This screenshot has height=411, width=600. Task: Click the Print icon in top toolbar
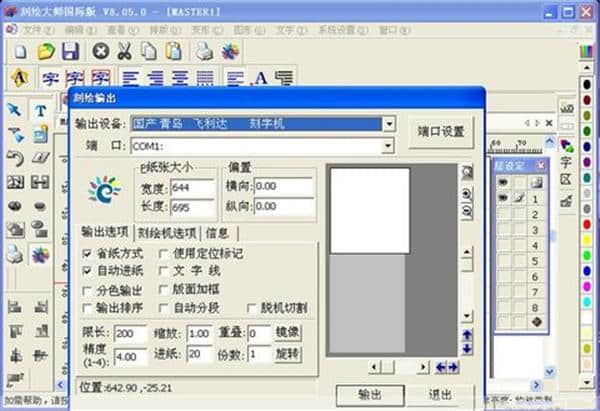click(204, 51)
